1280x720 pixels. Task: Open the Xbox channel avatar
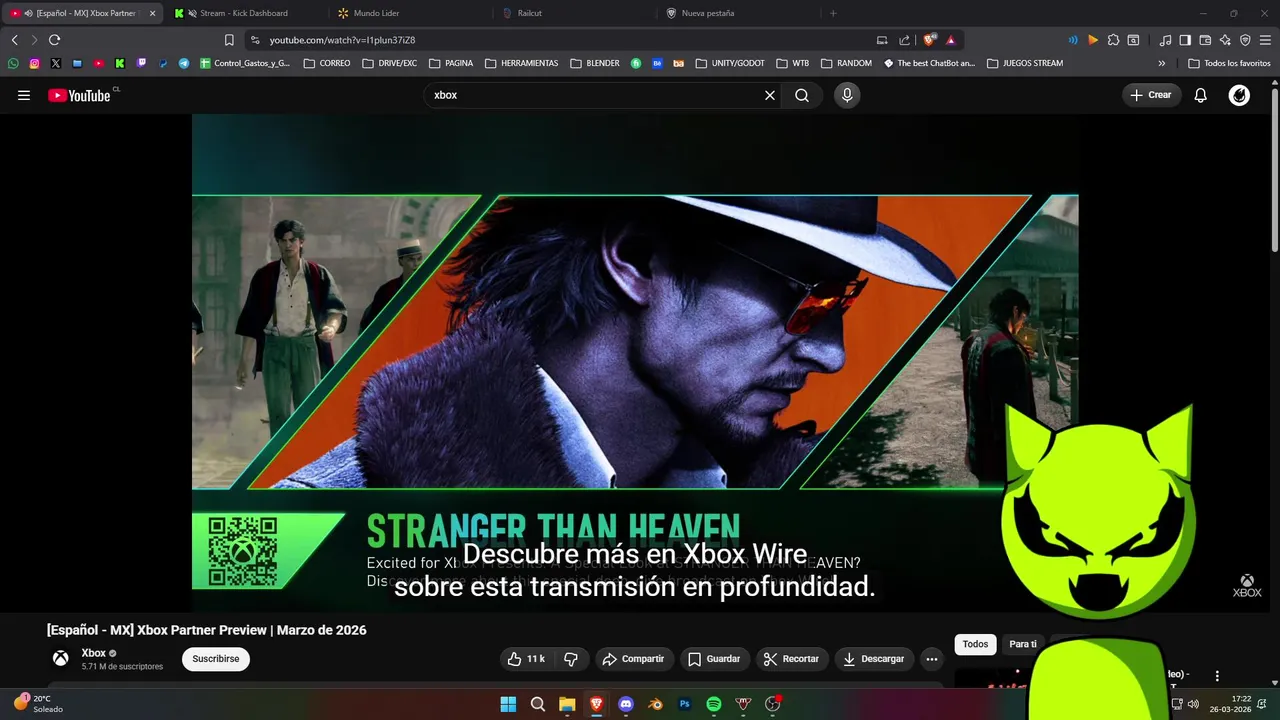[x=61, y=658]
